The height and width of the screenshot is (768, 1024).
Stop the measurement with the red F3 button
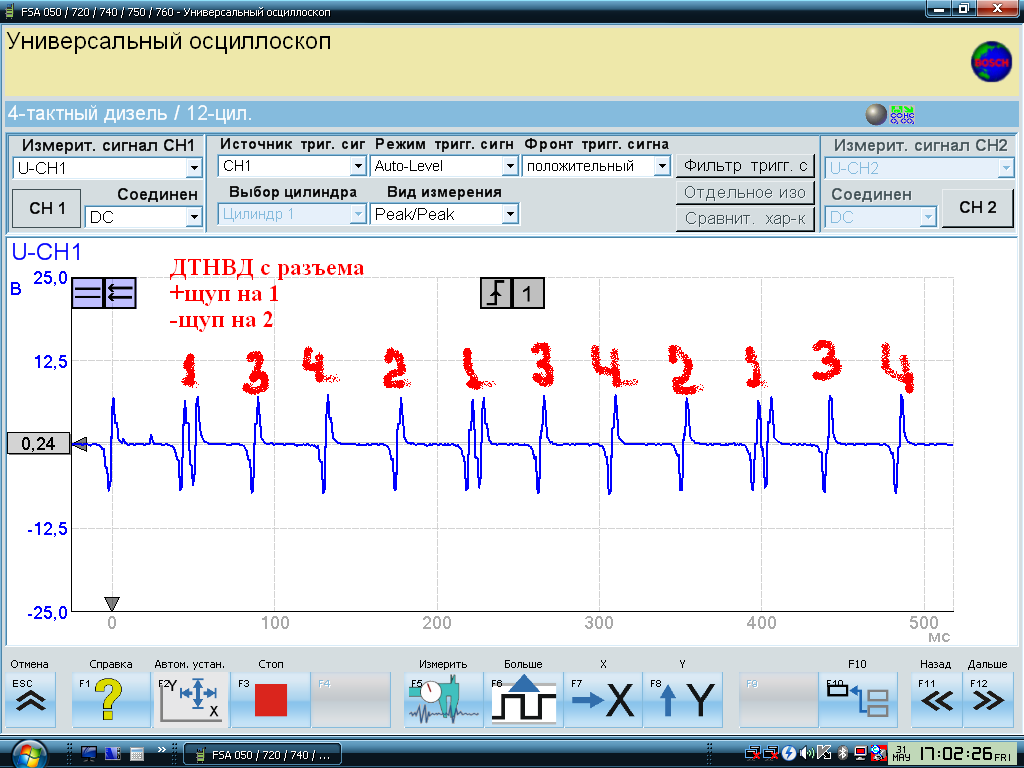coord(270,700)
